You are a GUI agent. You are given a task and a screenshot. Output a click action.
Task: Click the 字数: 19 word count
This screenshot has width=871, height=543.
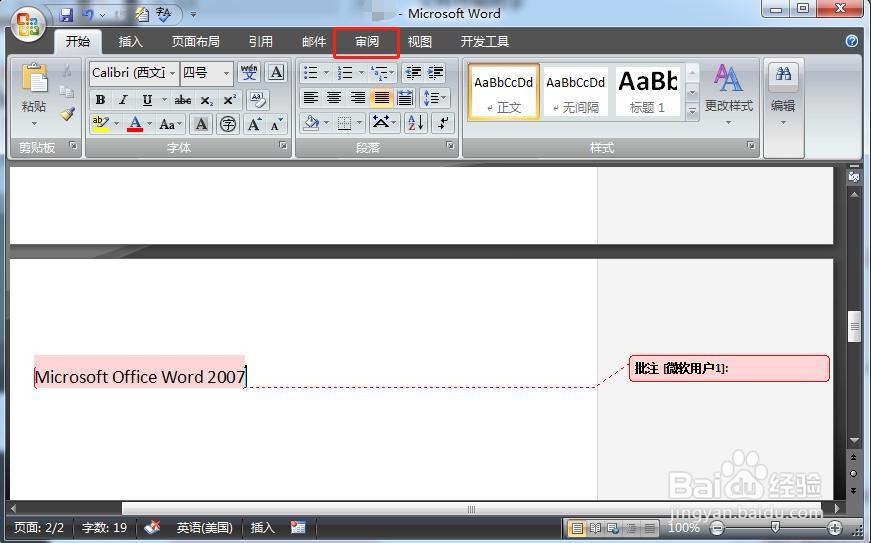(x=104, y=527)
